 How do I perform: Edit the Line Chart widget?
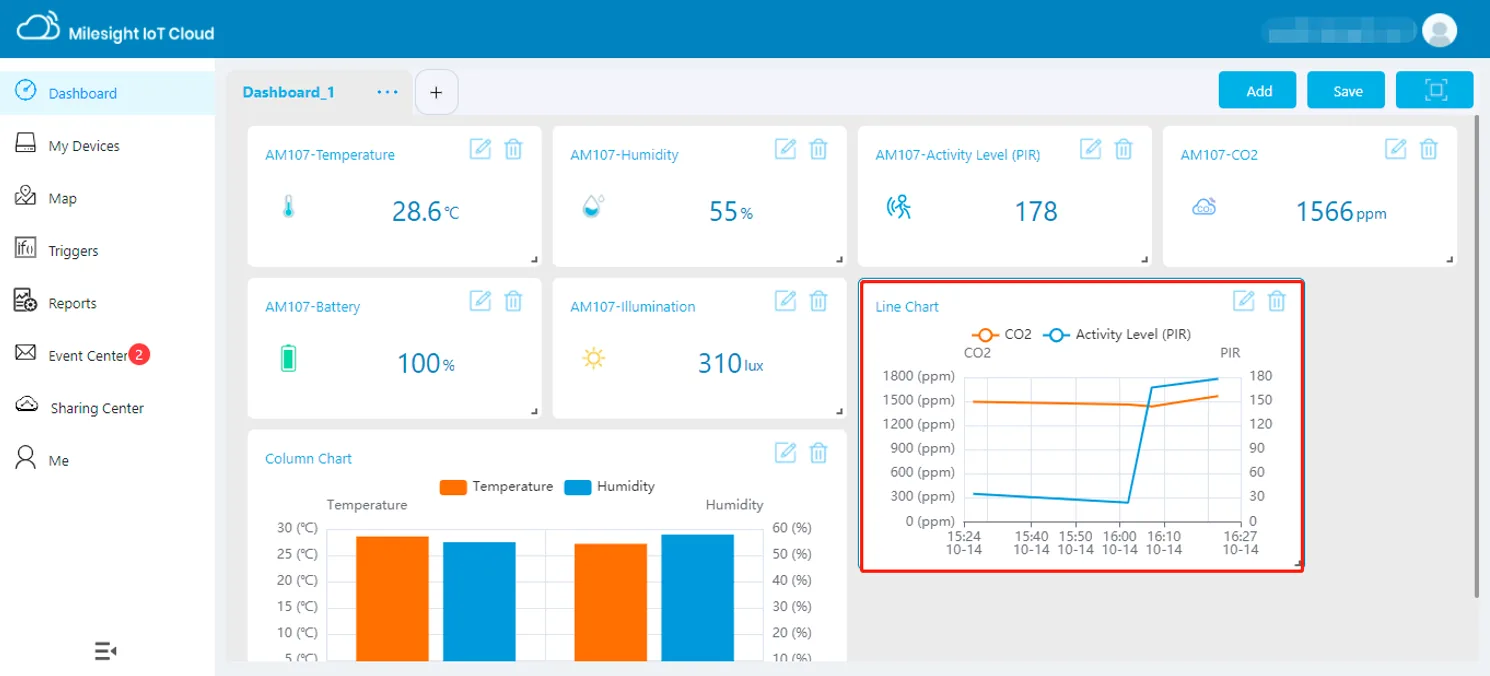coord(1244,300)
